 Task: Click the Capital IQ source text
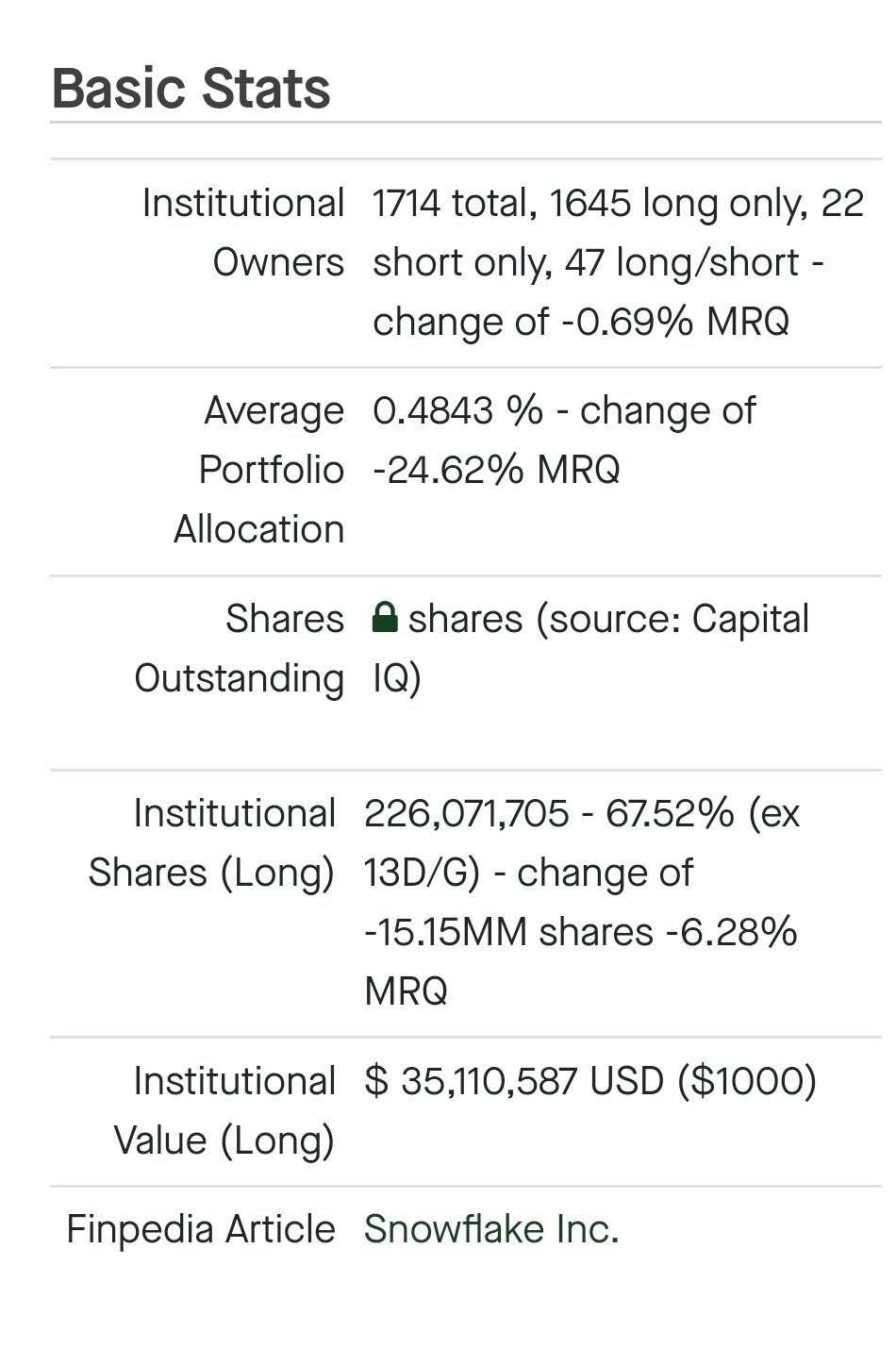591,648
